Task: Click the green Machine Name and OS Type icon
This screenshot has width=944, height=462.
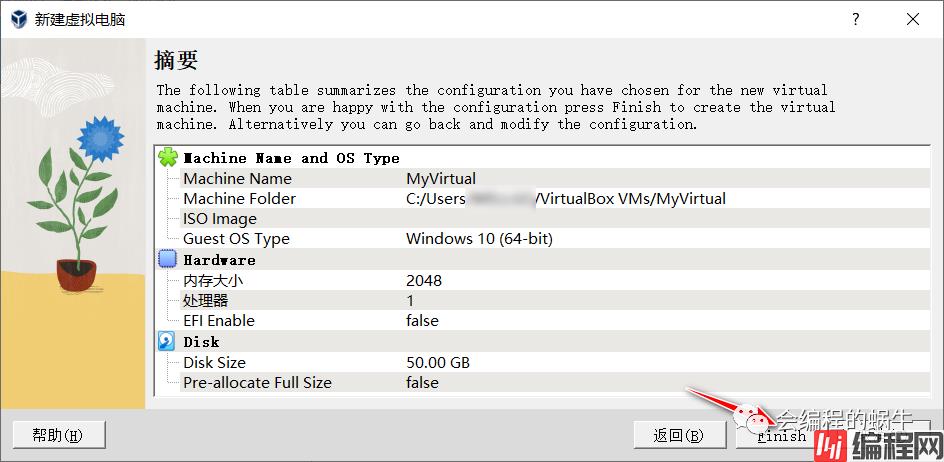Action: pyautogui.click(x=168, y=158)
